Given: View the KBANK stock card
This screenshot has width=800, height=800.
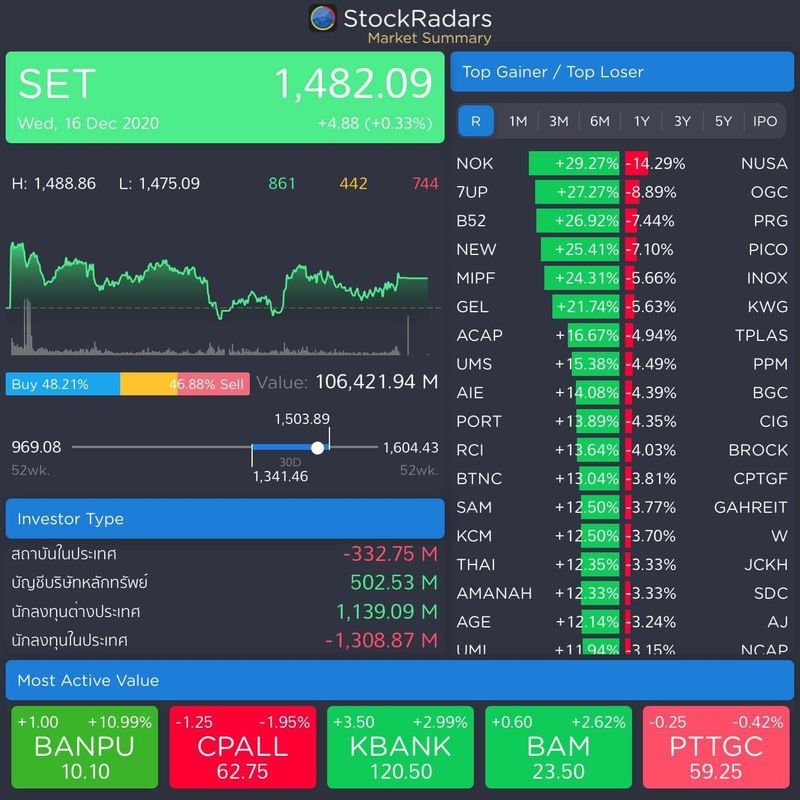Looking at the screenshot, I should [398, 746].
